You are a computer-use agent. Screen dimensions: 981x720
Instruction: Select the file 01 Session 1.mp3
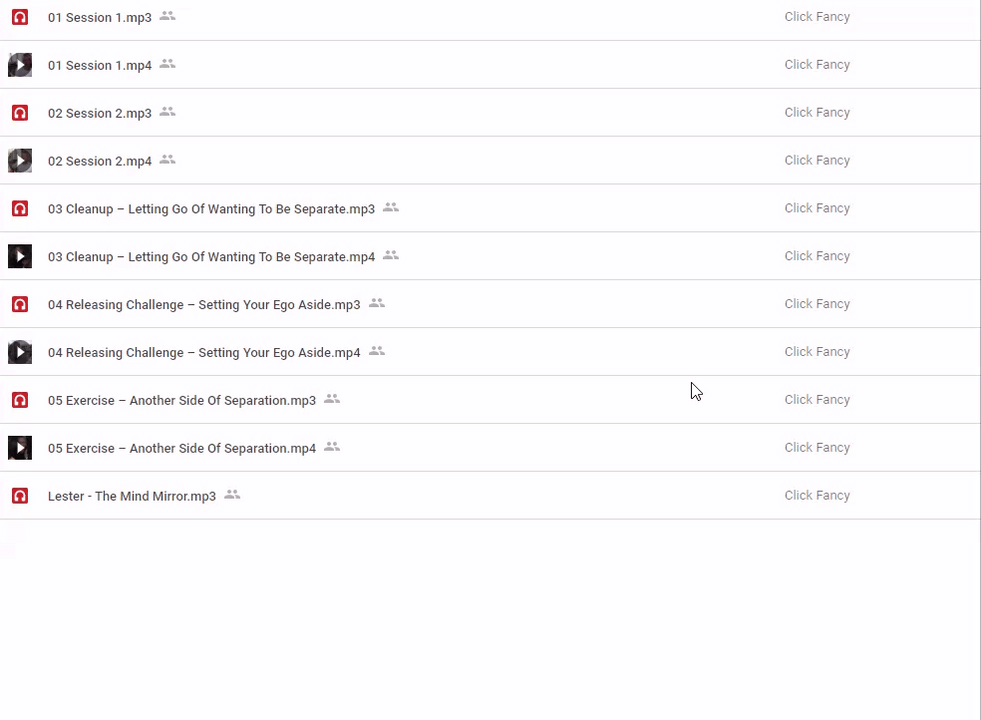pyautogui.click(x=100, y=18)
